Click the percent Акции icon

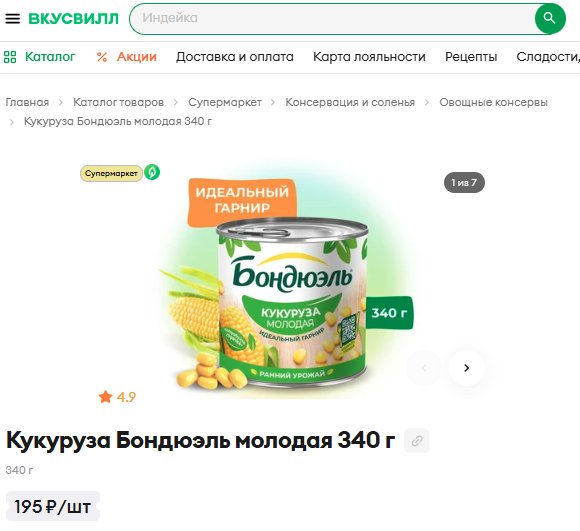coord(102,57)
